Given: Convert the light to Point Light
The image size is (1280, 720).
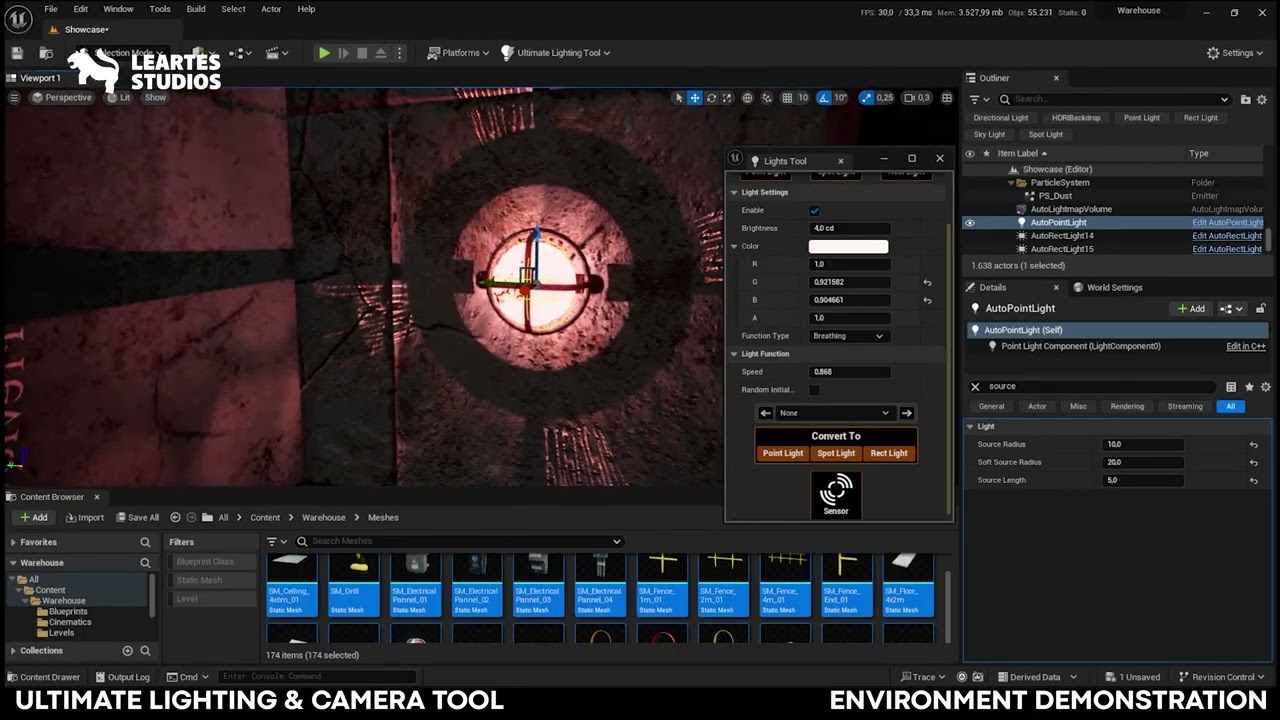Looking at the screenshot, I should point(783,453).
